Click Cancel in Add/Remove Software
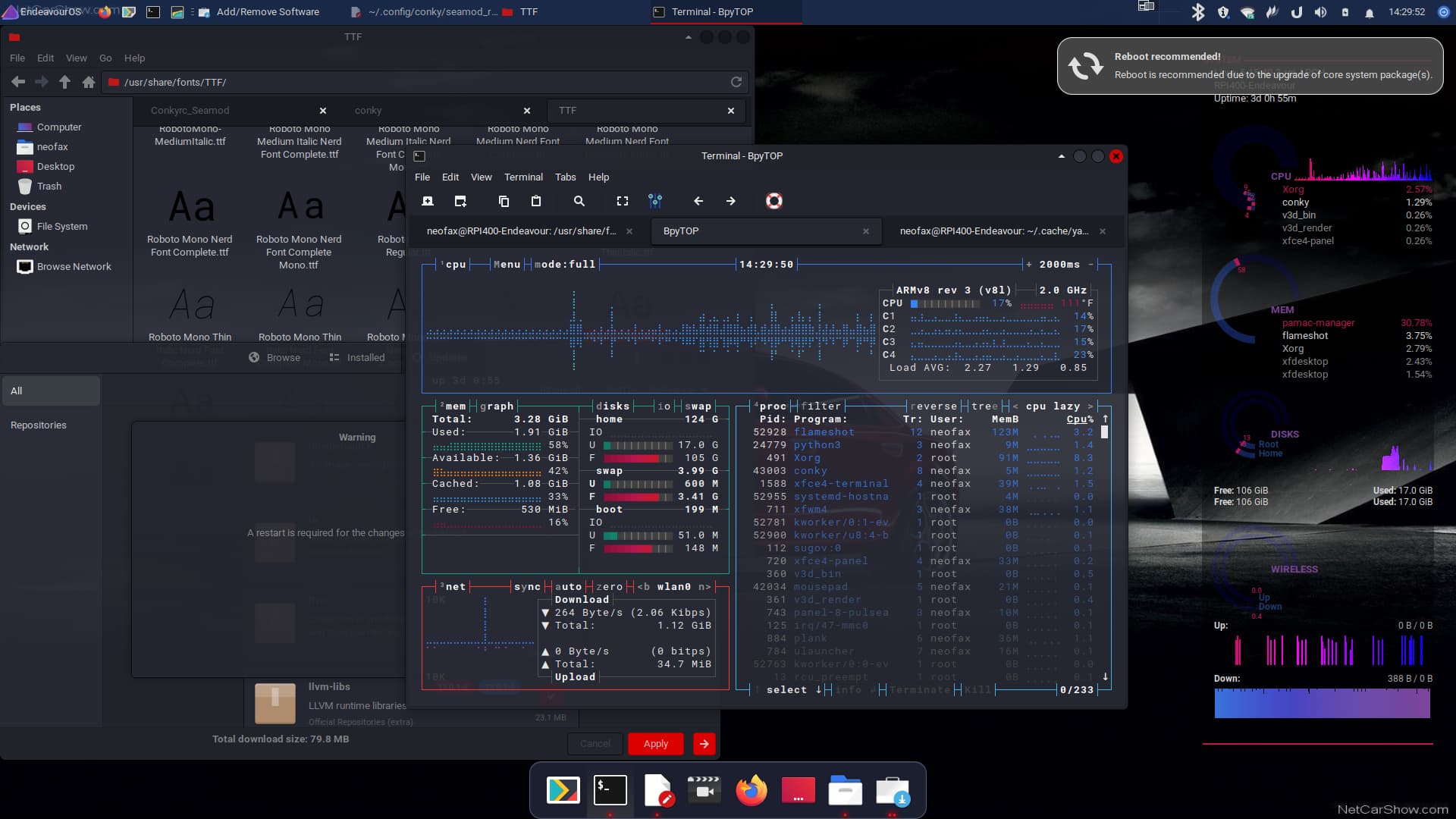This screenshot has width=1456, height=819. point(595,744)
